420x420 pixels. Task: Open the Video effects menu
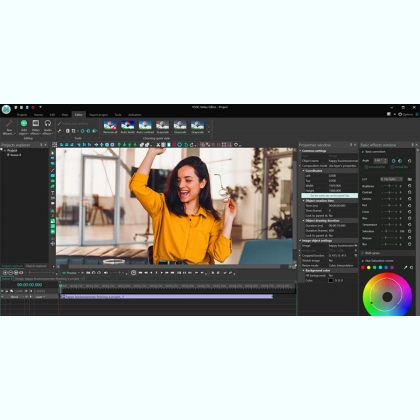36,127
